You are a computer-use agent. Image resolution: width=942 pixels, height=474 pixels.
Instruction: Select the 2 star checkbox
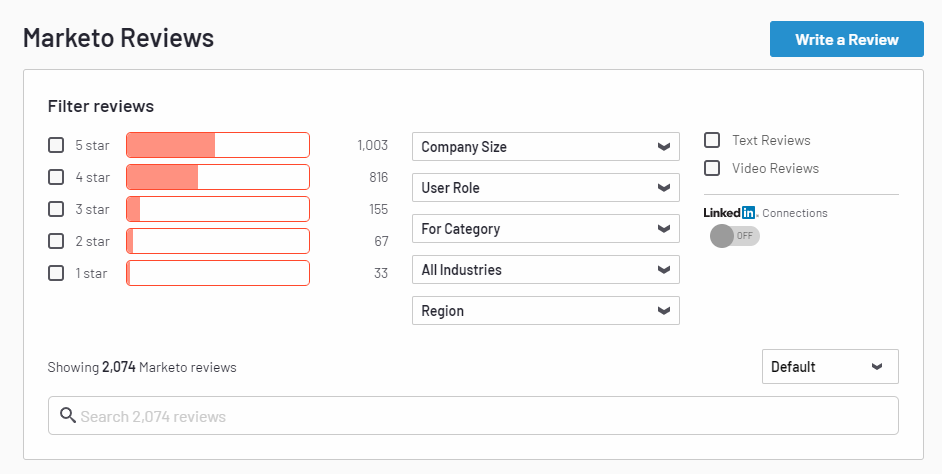click(x=56, y=241)
